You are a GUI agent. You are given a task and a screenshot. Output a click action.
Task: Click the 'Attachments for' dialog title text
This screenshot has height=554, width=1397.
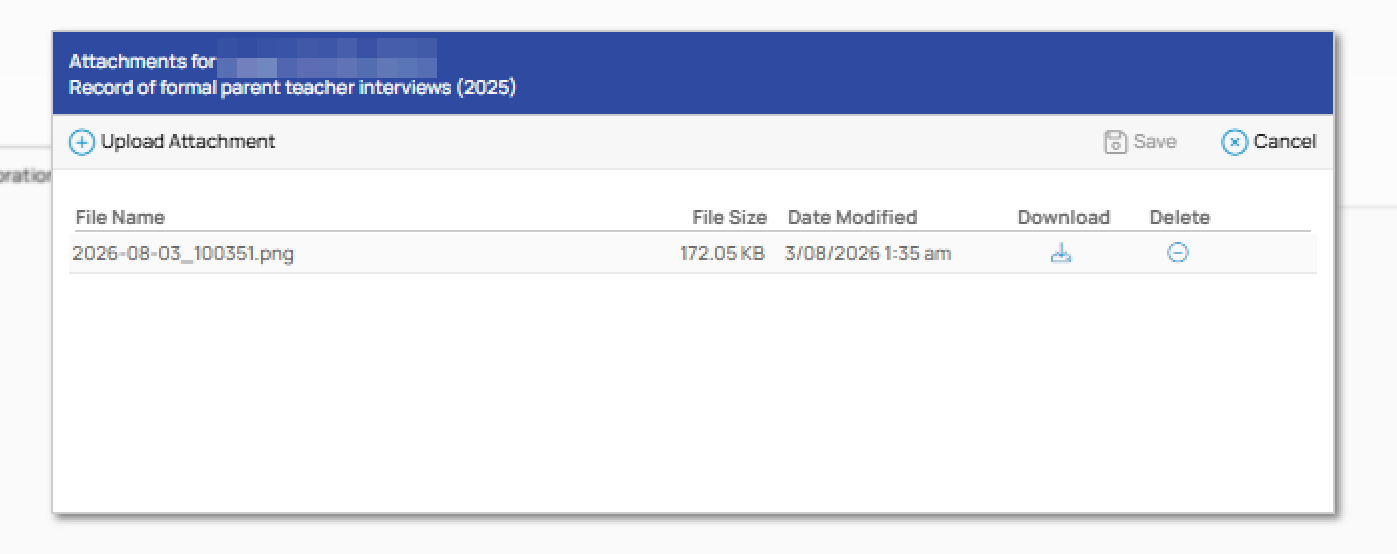pos(142,62)
